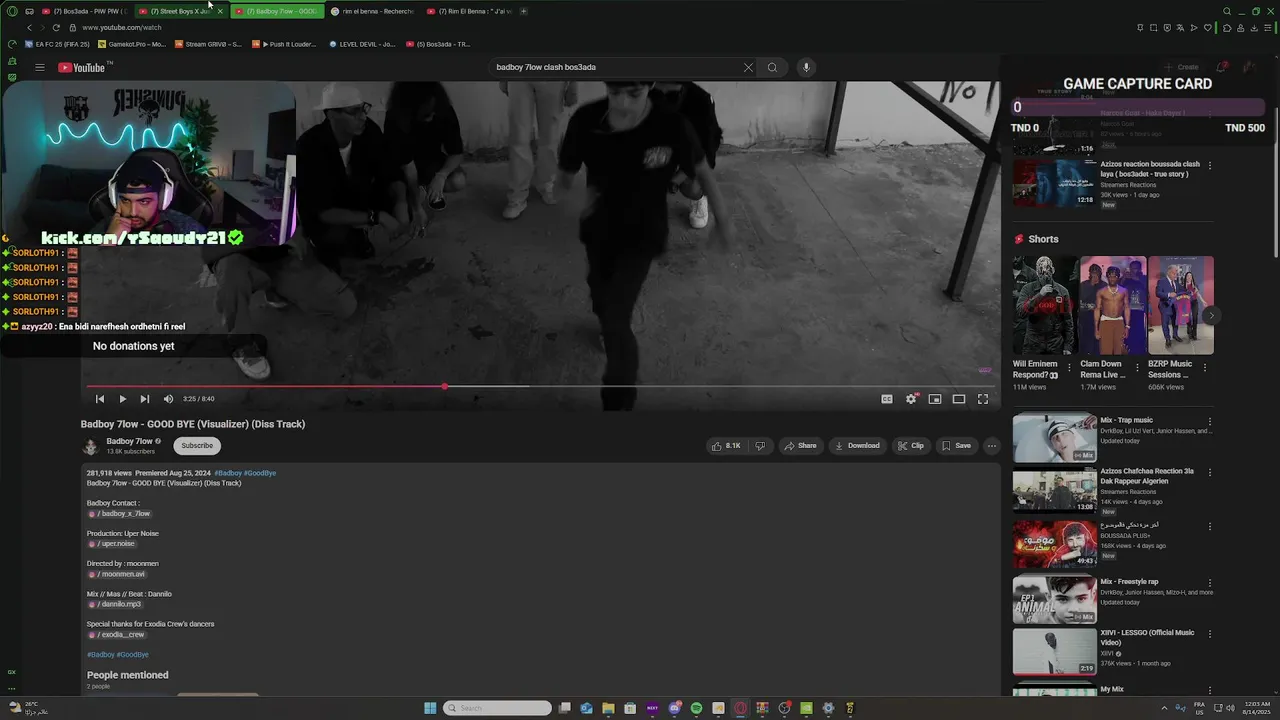Go back in browser history
1280x720 pixels.
click(x=29, y=28)
